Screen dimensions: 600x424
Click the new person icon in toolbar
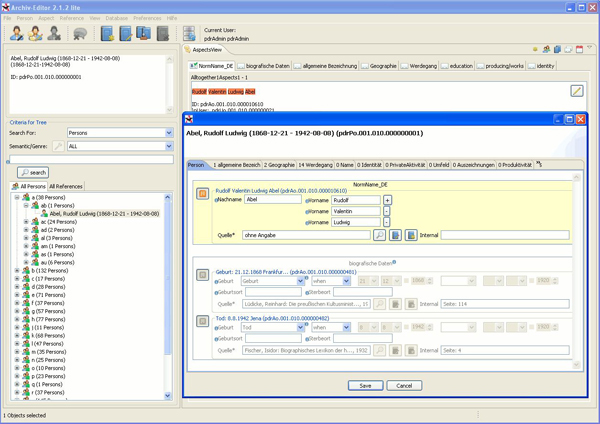point(18,34)
